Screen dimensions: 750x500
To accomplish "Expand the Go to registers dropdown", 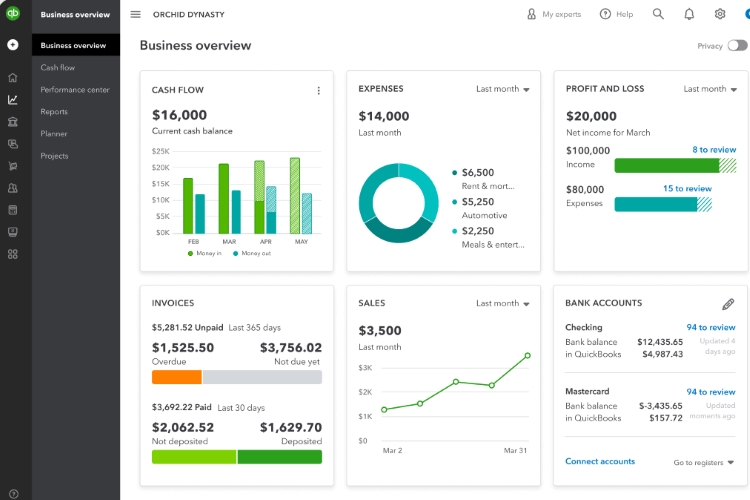I will coord(704,462).
